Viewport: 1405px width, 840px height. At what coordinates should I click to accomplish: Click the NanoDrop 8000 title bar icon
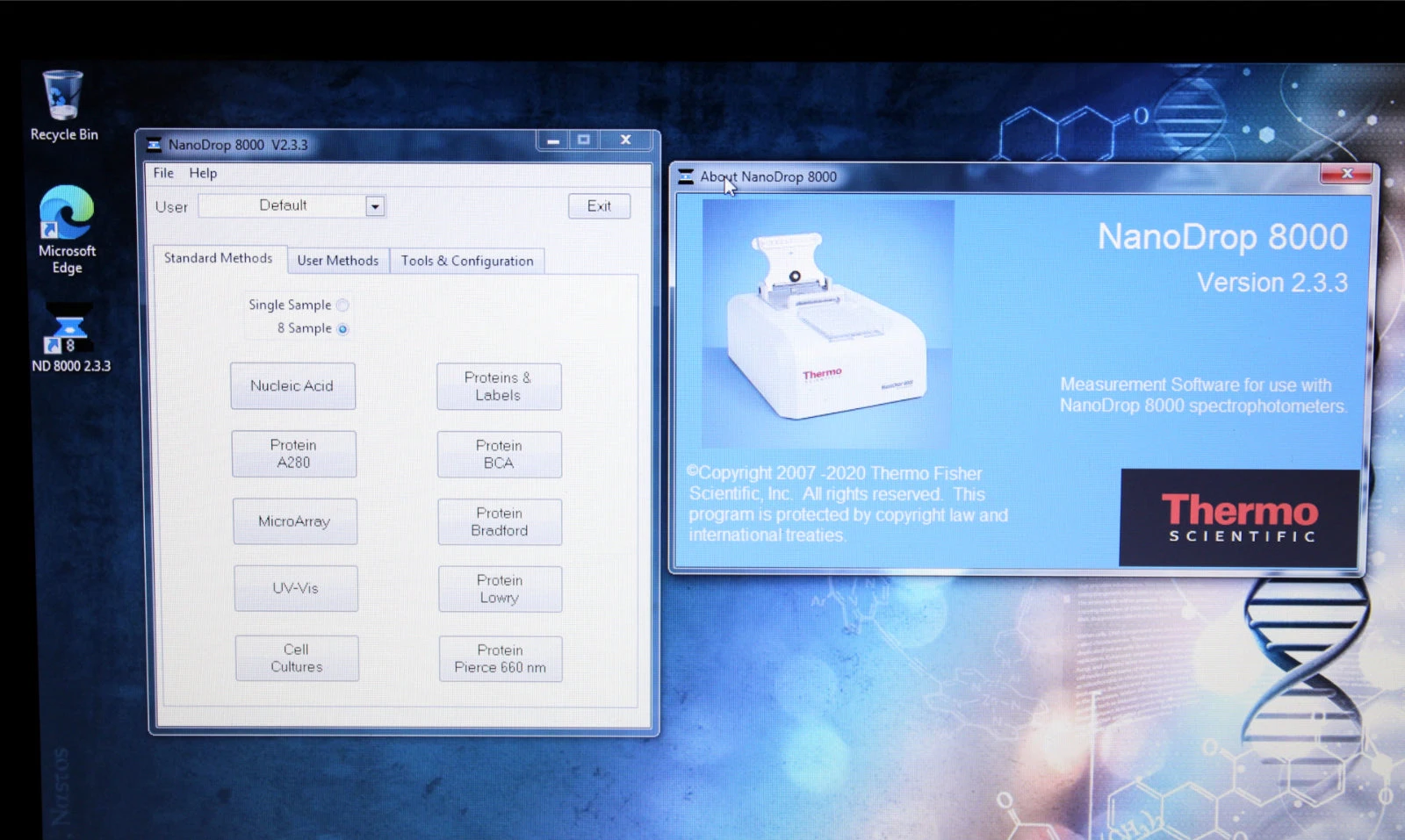pyautogui.click(x=155, y=145)
